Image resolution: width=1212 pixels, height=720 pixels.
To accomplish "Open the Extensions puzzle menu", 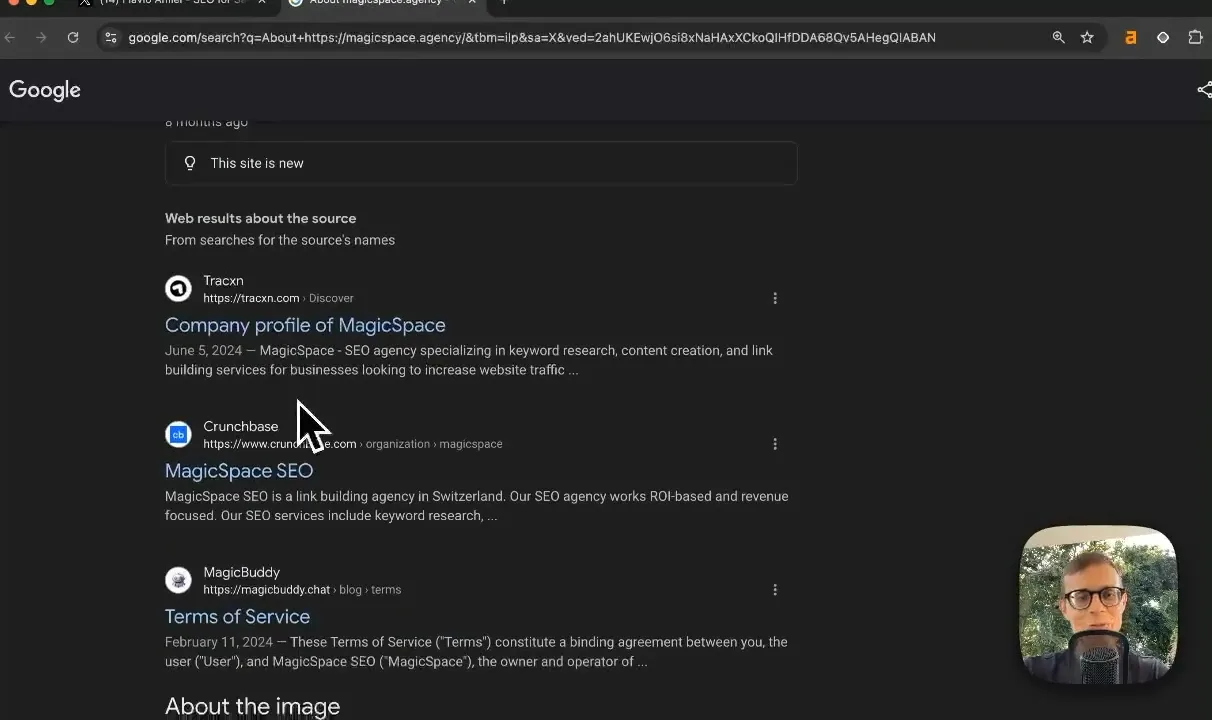I will coord(1195,38).
